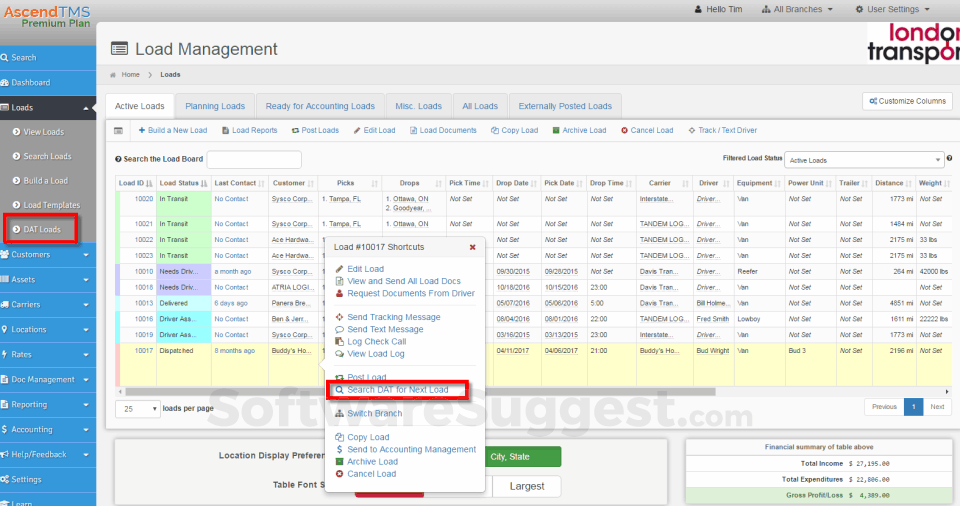This screenshot has width=960, height=506.
Task: Open the loads per page dropdown
Action: tap(138, 408)
